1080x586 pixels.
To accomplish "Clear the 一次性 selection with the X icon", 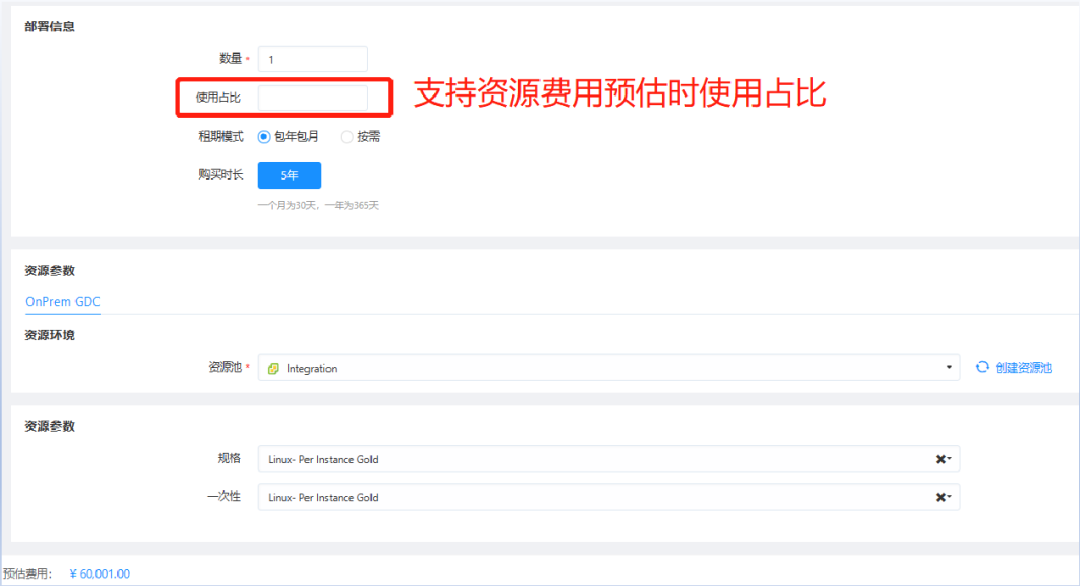I will [x=938, y=497].
